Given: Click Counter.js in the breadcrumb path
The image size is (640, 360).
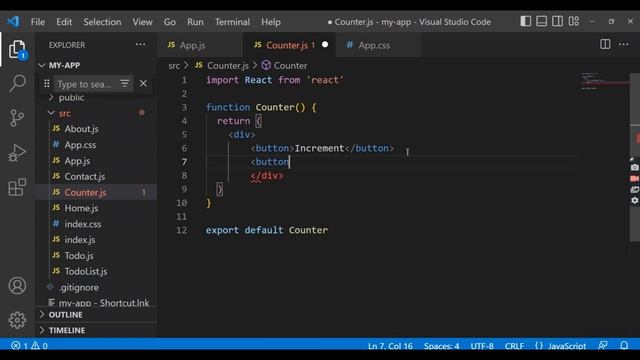Looking at the screenshot, I should [228, 65].
